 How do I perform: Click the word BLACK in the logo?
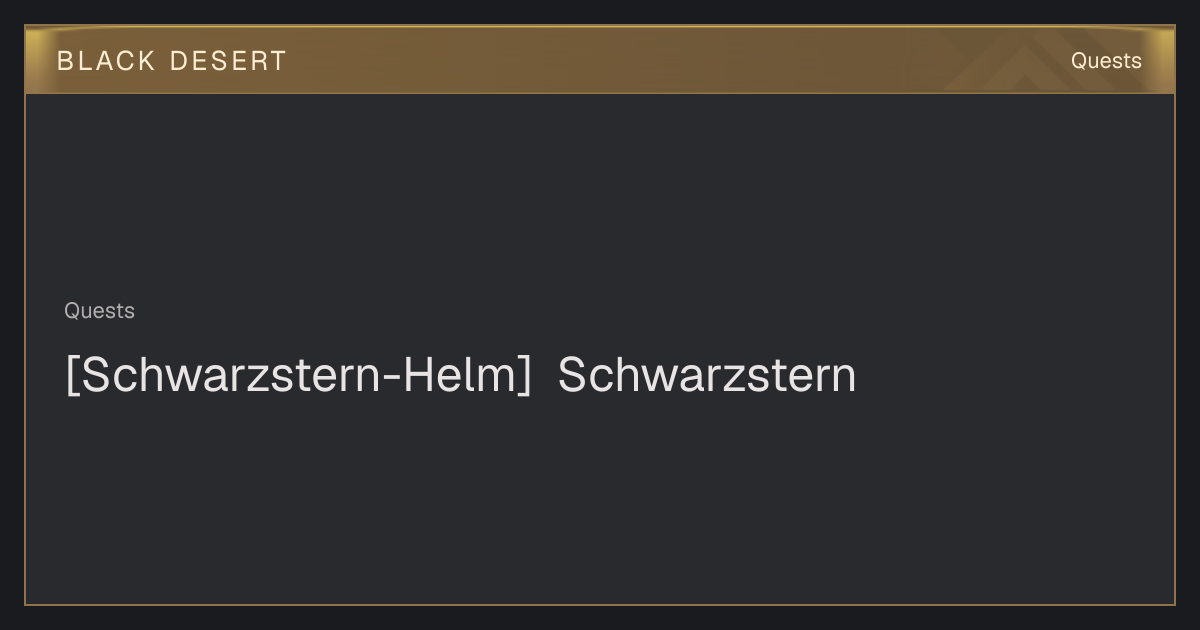click(106, 61)
